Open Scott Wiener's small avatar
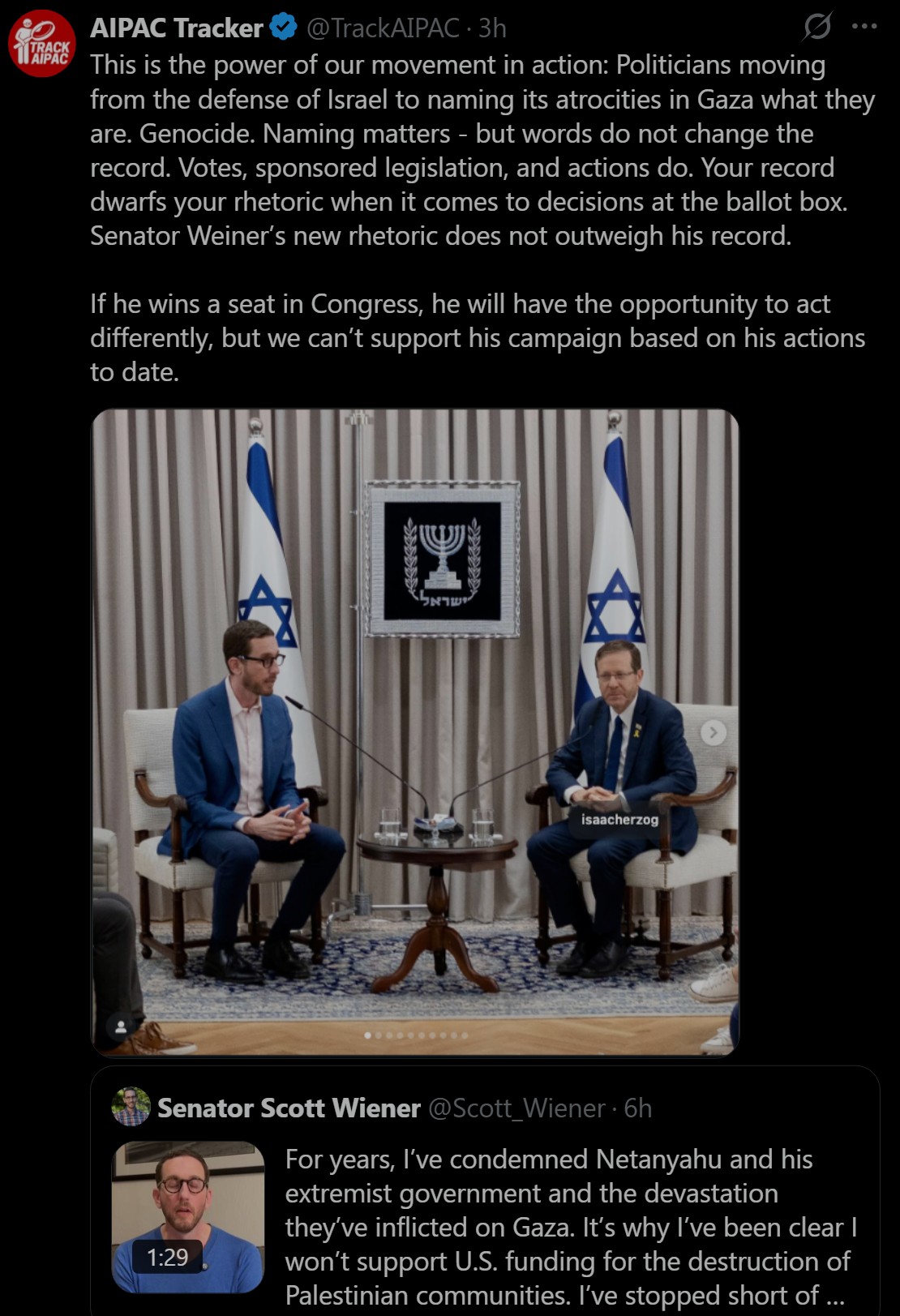The height and width of the screenshot is (1316, 900). pos(131,1107)
